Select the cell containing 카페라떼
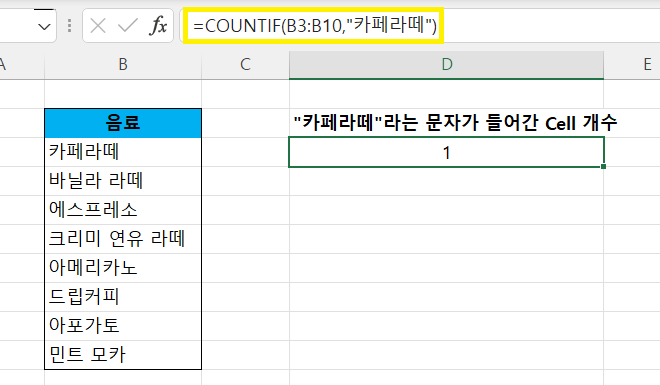This screenshot has height=385, width=660. tap(123, 152)
